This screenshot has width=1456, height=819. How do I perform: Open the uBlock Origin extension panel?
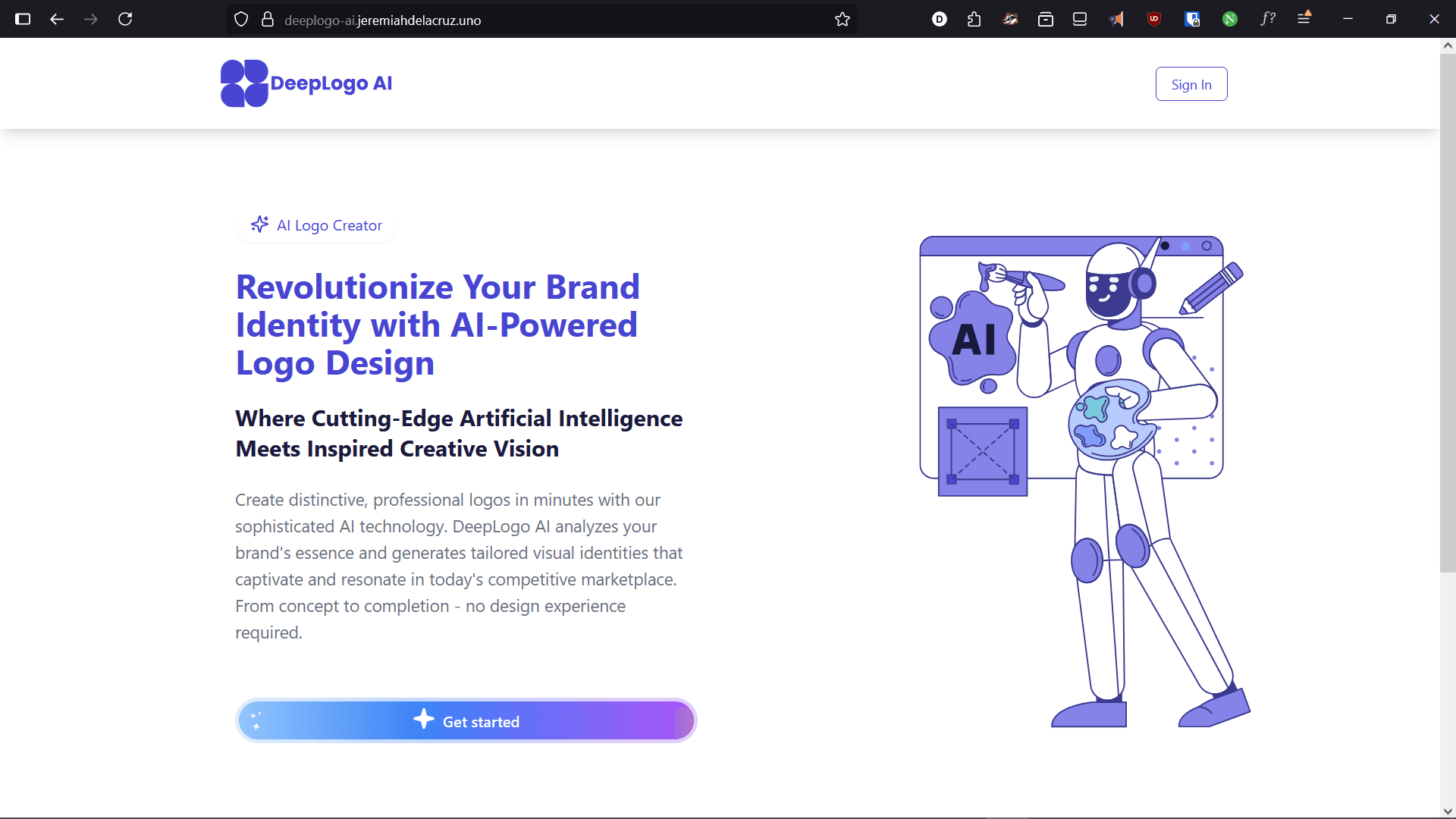pyautogui.click(x=1154, y=19)
